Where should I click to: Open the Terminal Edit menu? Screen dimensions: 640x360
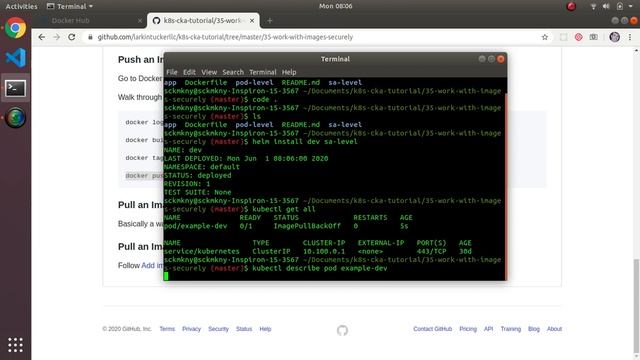click(189, 72)
